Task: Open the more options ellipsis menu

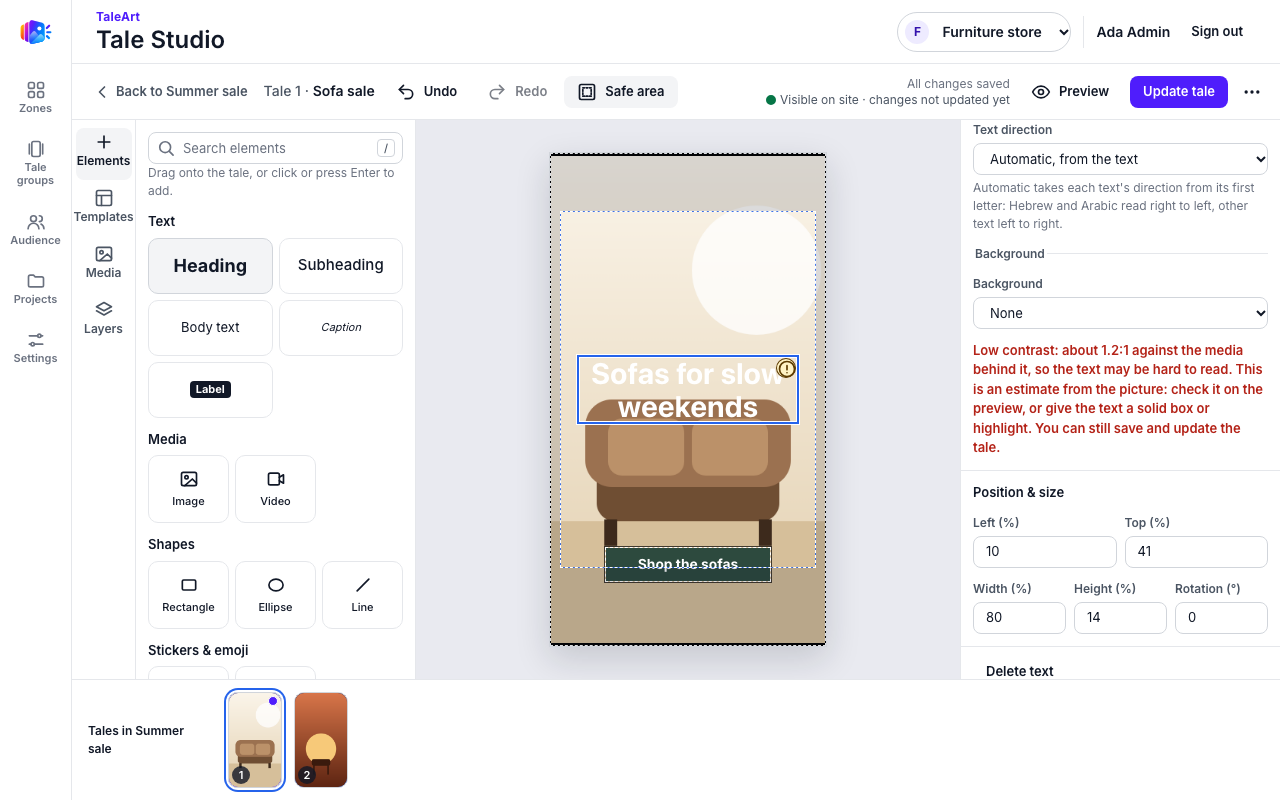Action: (x=1252, y=92)
